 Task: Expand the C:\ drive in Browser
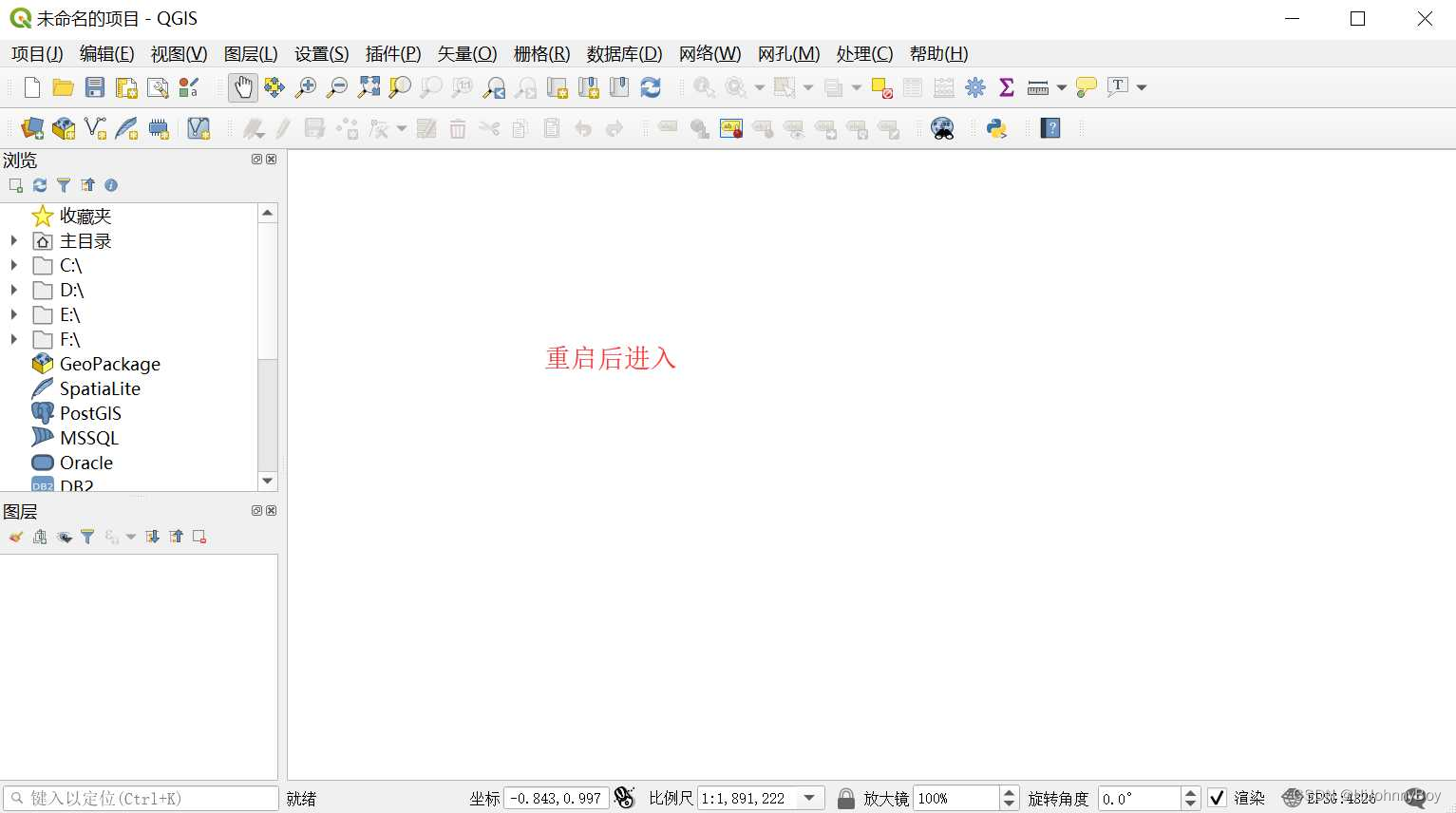tap(13, 266)
